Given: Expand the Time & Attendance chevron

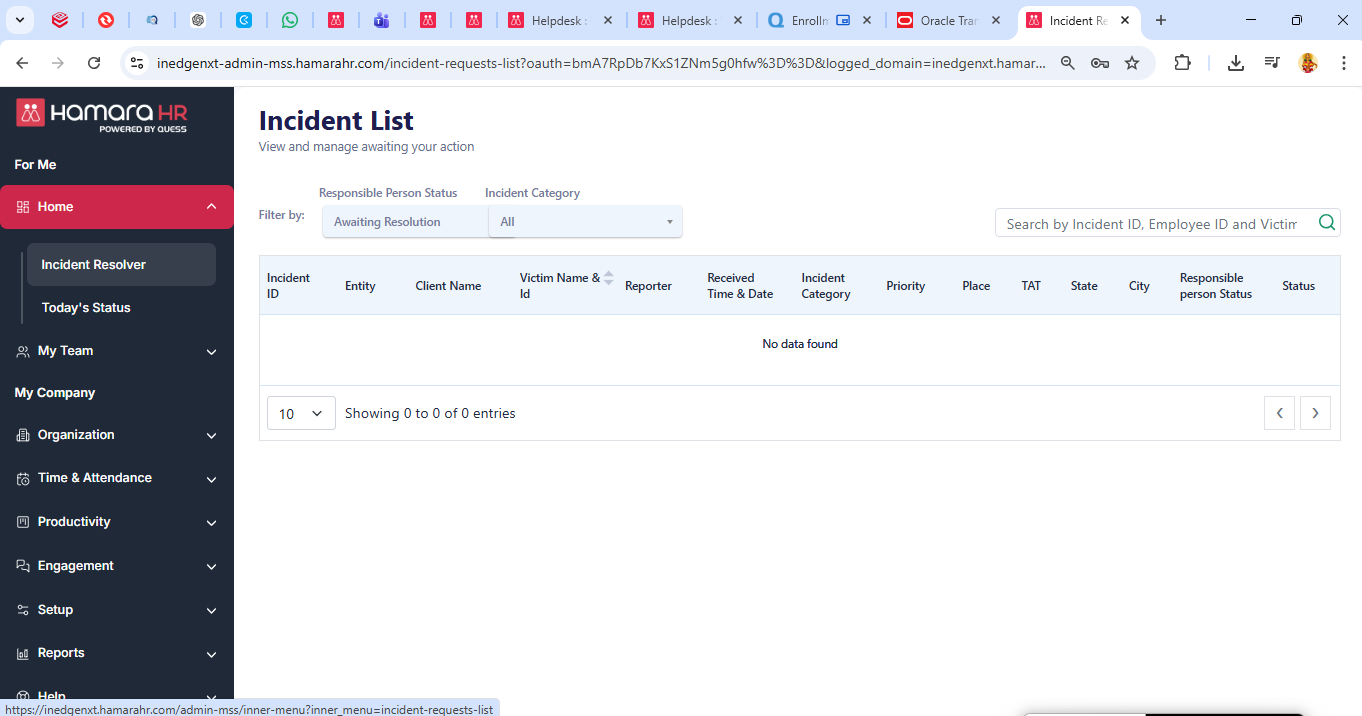Looking at the screenshot, I should click(211, 480).
